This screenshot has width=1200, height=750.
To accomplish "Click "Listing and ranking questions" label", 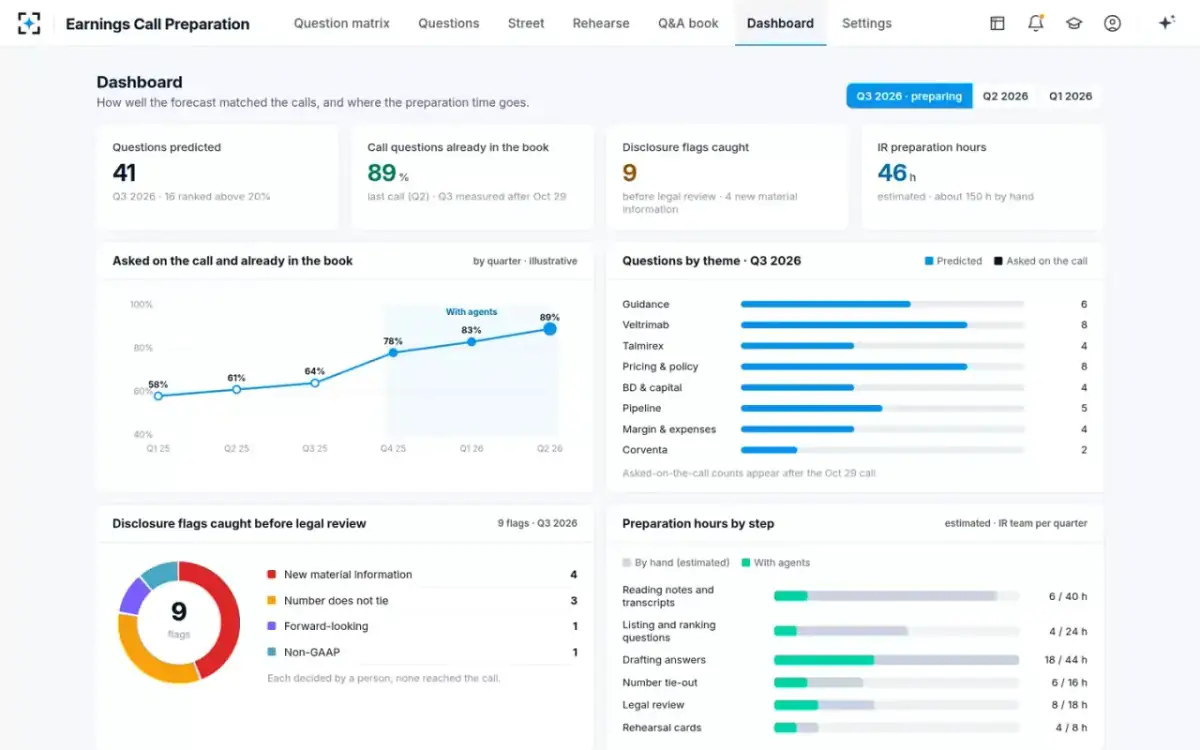I will 669,631.
